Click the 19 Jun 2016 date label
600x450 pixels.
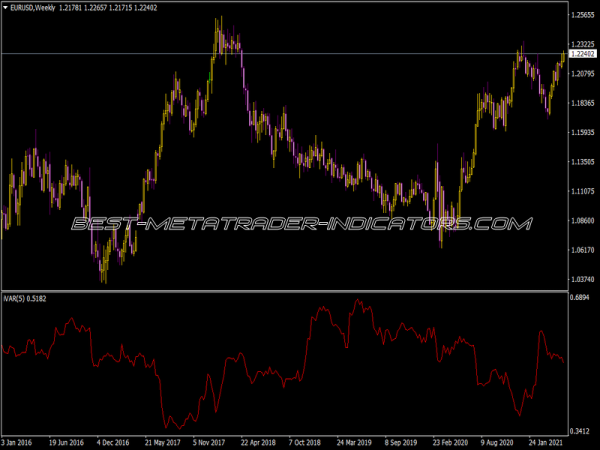69,440
